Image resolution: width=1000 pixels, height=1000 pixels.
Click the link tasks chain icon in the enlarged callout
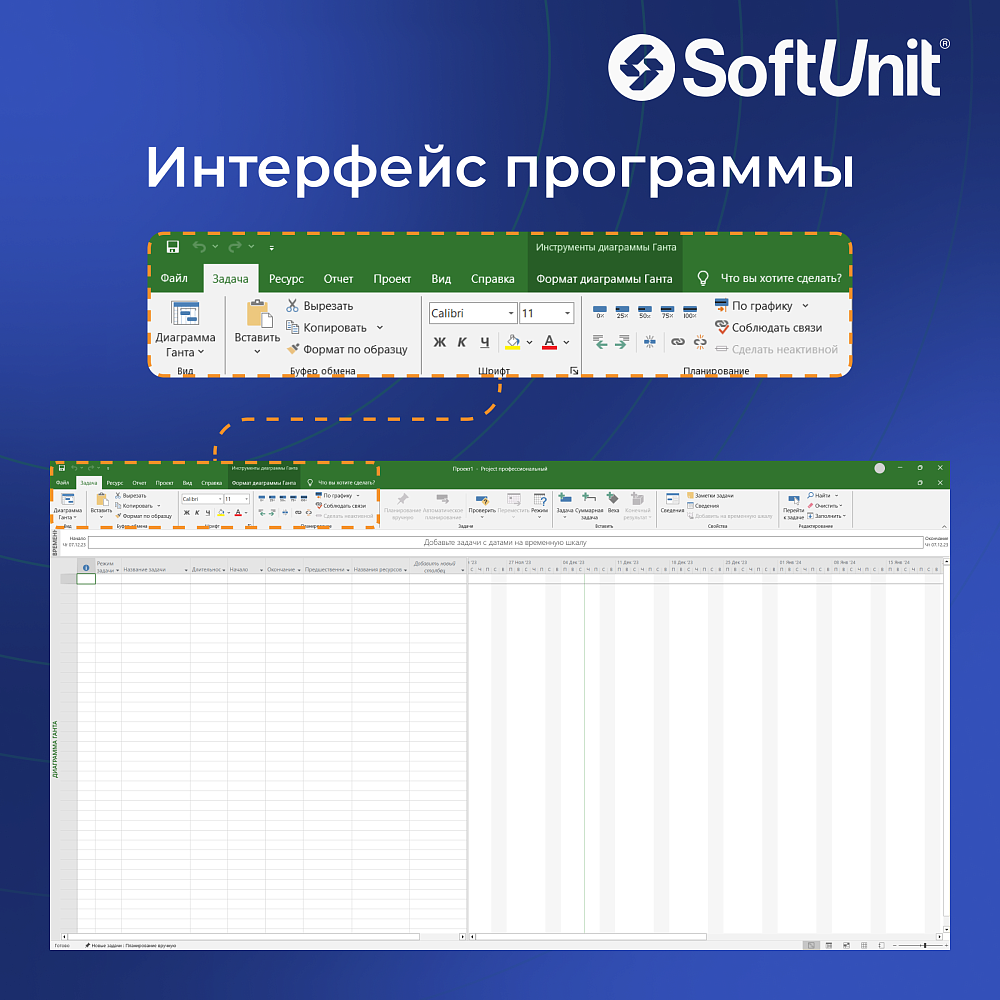pos(678,342)
